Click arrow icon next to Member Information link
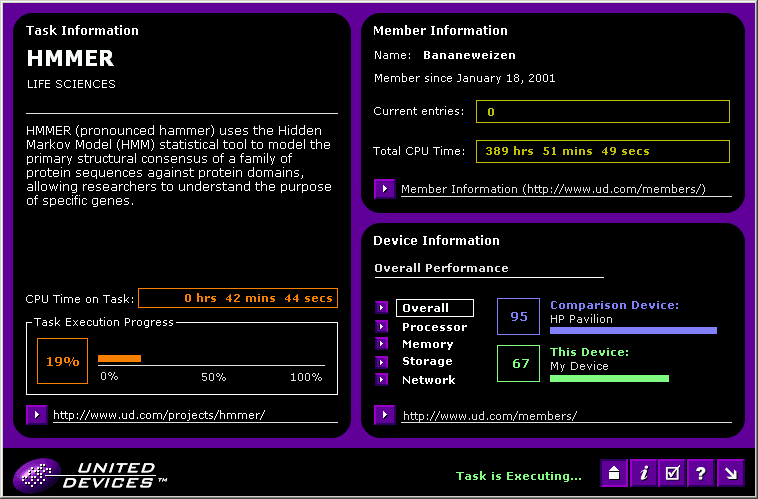The height and width of the screenshot is (499, 758). [x=385, y=189]
